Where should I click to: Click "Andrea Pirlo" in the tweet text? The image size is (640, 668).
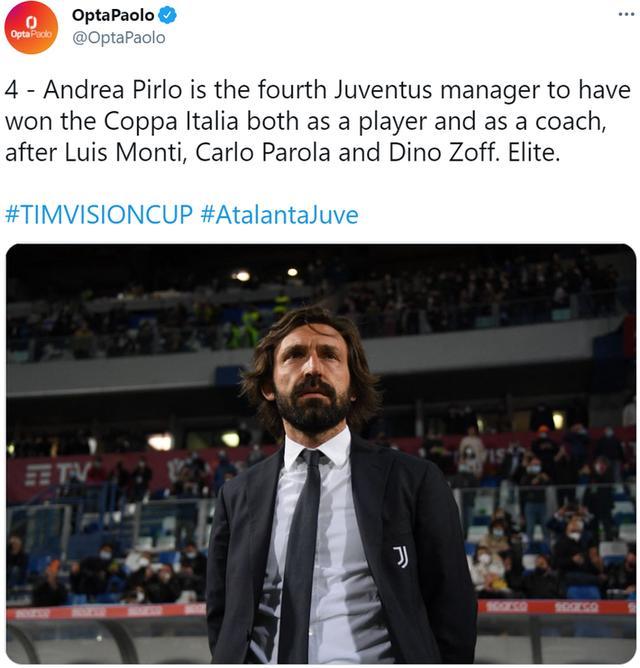pos(93,91)
